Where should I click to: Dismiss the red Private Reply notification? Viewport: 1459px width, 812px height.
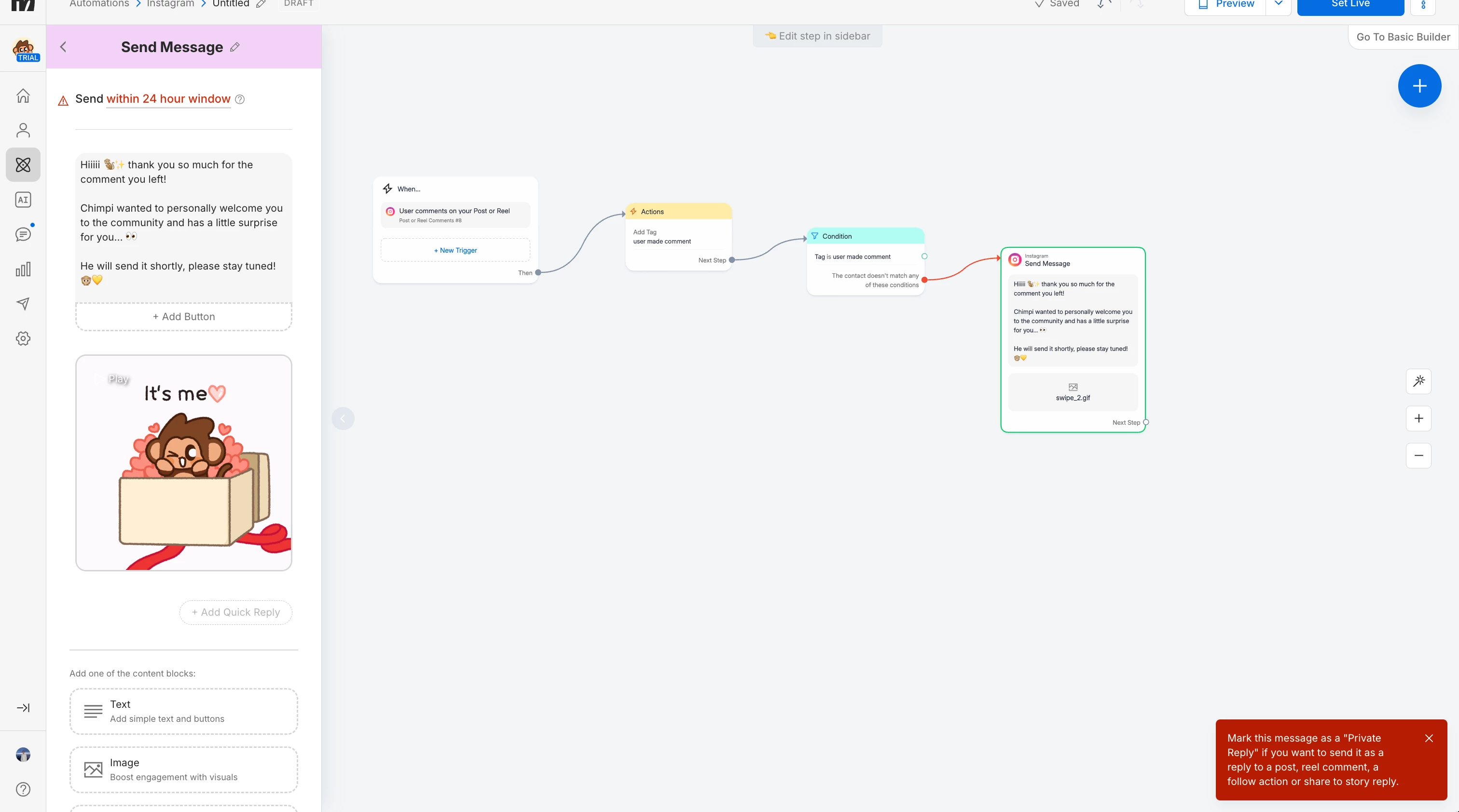click(x=1429, y=738)
